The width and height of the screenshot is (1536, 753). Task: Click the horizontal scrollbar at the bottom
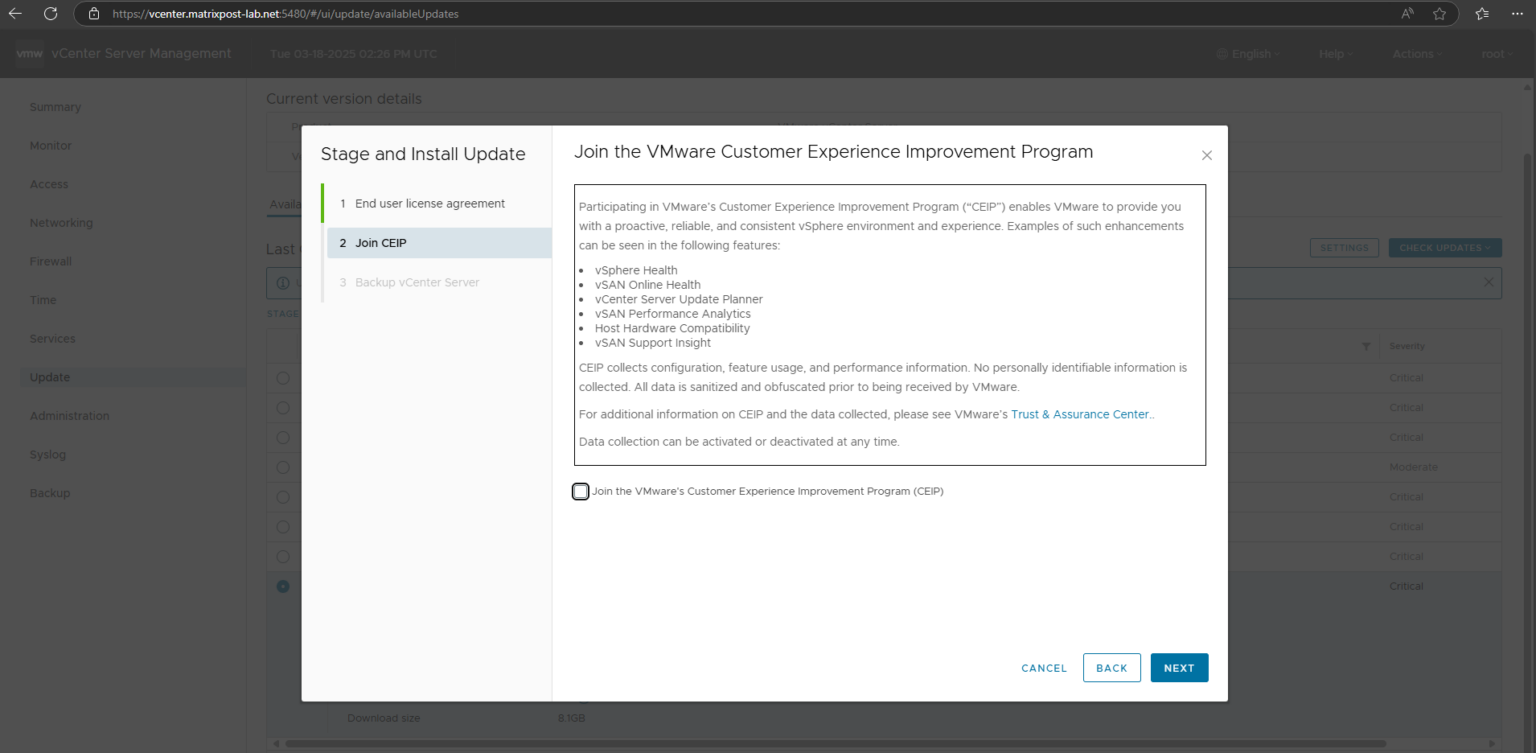[x=800, y=743]
